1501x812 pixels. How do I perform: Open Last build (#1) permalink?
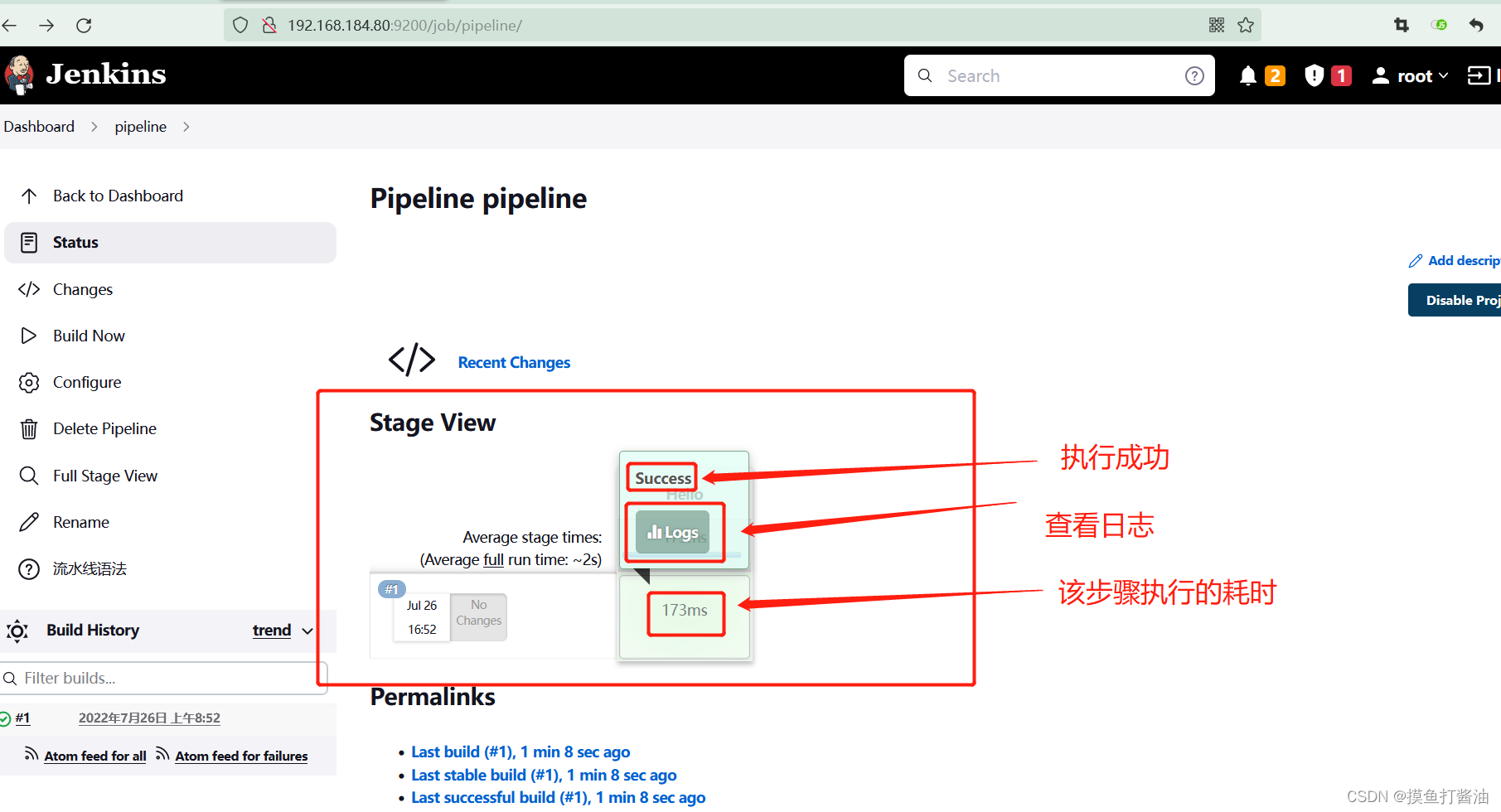tap(521, 752)
